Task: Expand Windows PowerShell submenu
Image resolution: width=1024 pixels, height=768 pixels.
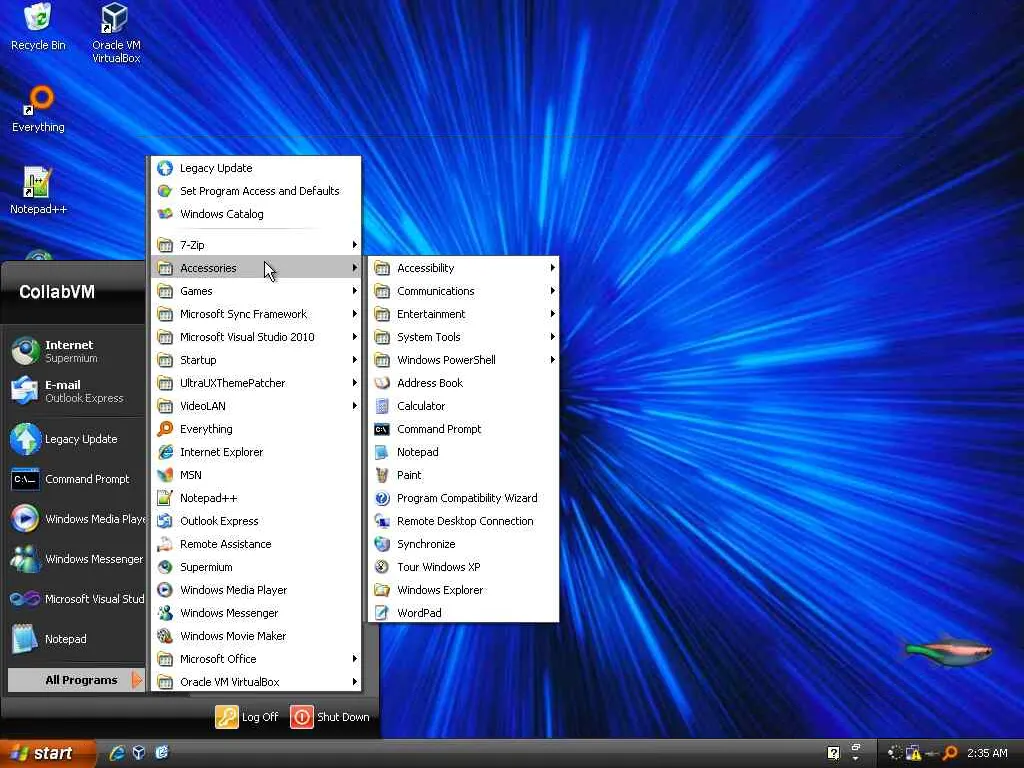Action: pyautogui.click(x=463, y=360)
